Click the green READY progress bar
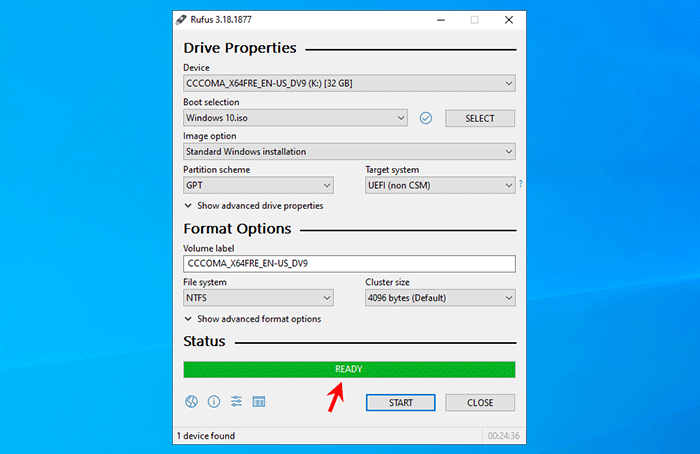Screen dimensions: 700x454 pos(349,370)
